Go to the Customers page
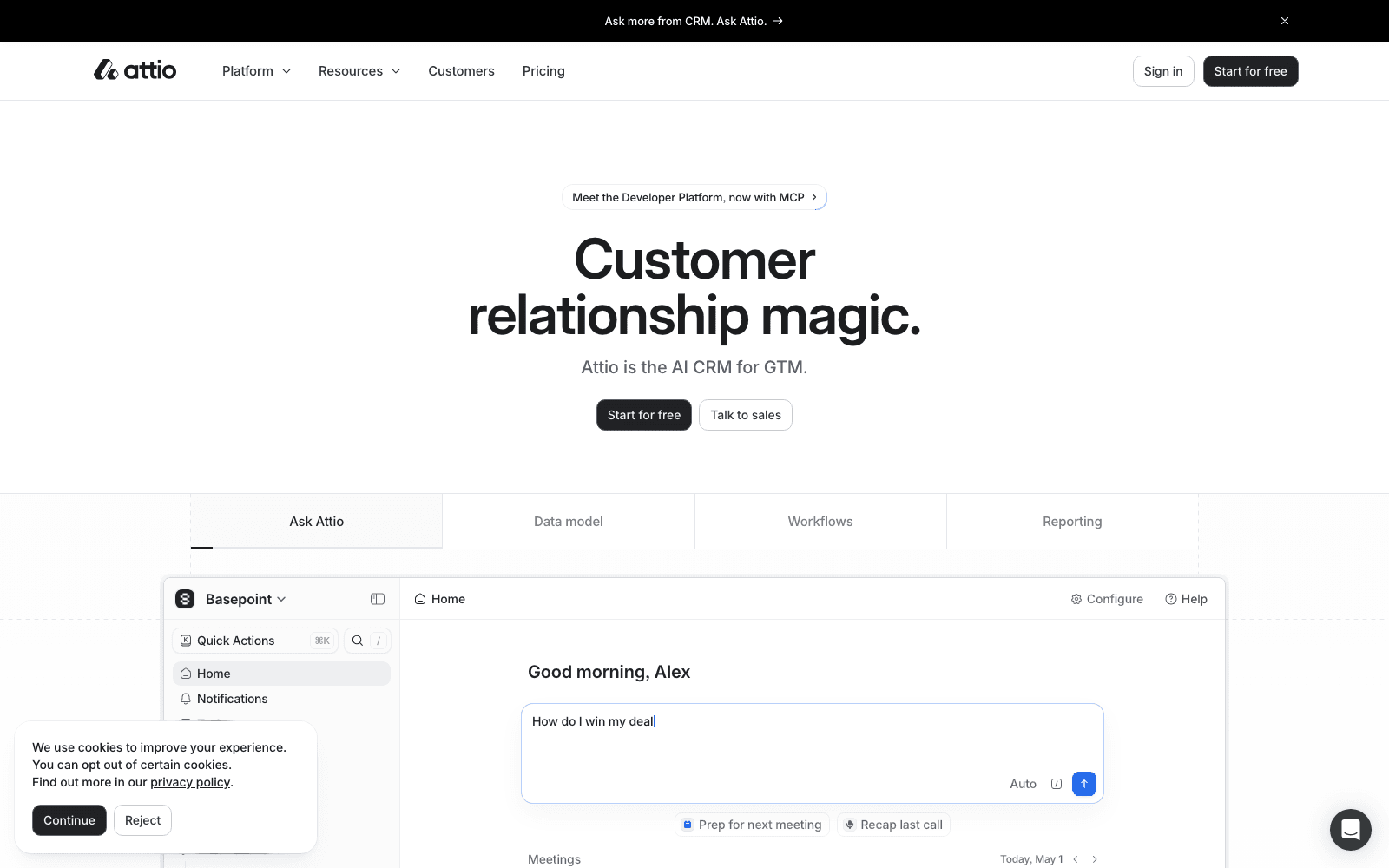The height and width of the screenshot is (868, 1389). pyautogui.click(x=461, y=71)
